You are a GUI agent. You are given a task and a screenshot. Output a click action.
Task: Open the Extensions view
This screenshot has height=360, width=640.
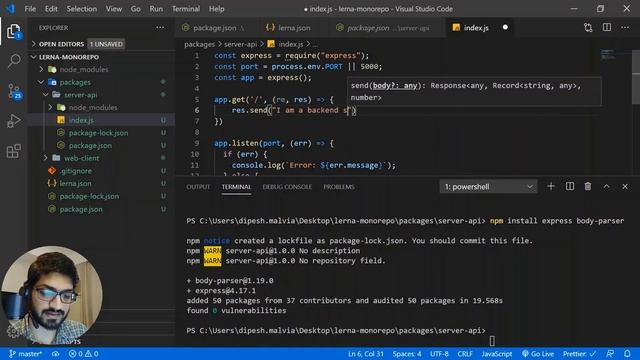pos(13,151)
